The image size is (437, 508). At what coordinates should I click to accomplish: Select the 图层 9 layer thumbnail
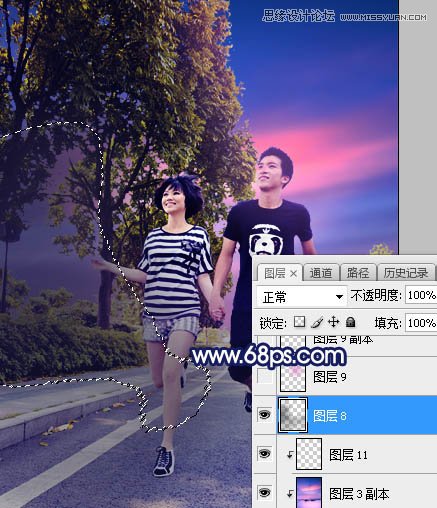pos(293,377)
